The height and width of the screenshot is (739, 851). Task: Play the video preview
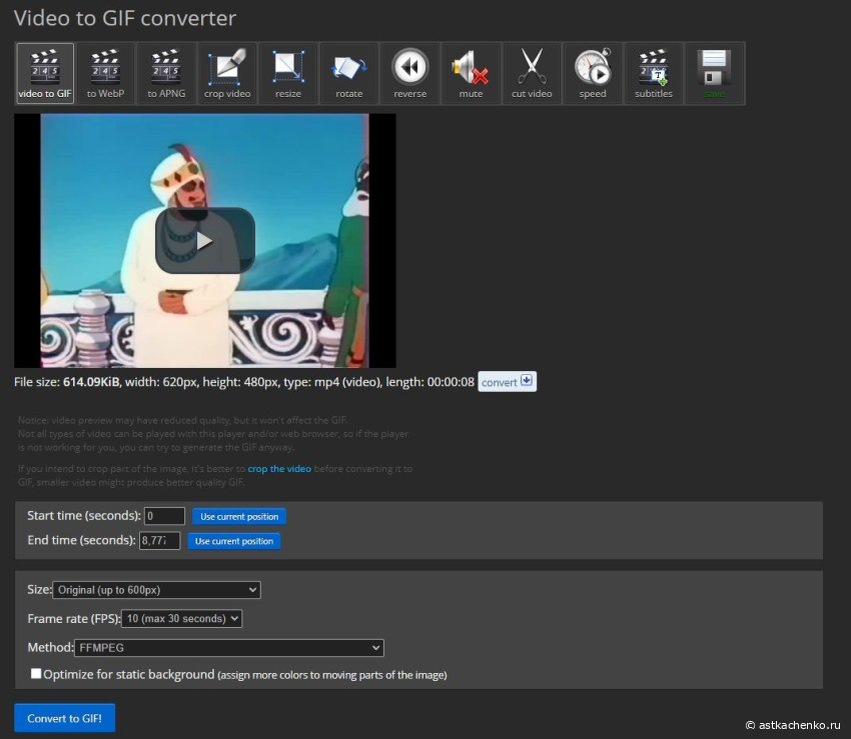[x=205, y=240]
